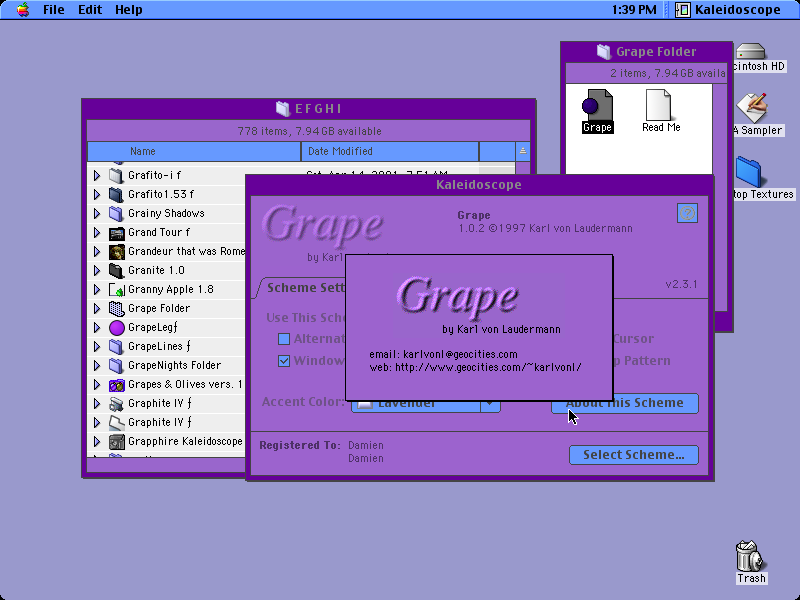Expand the Granny Apple 1.8 item
The height and width of the screenshot is (600, 800).
point(97,289)
